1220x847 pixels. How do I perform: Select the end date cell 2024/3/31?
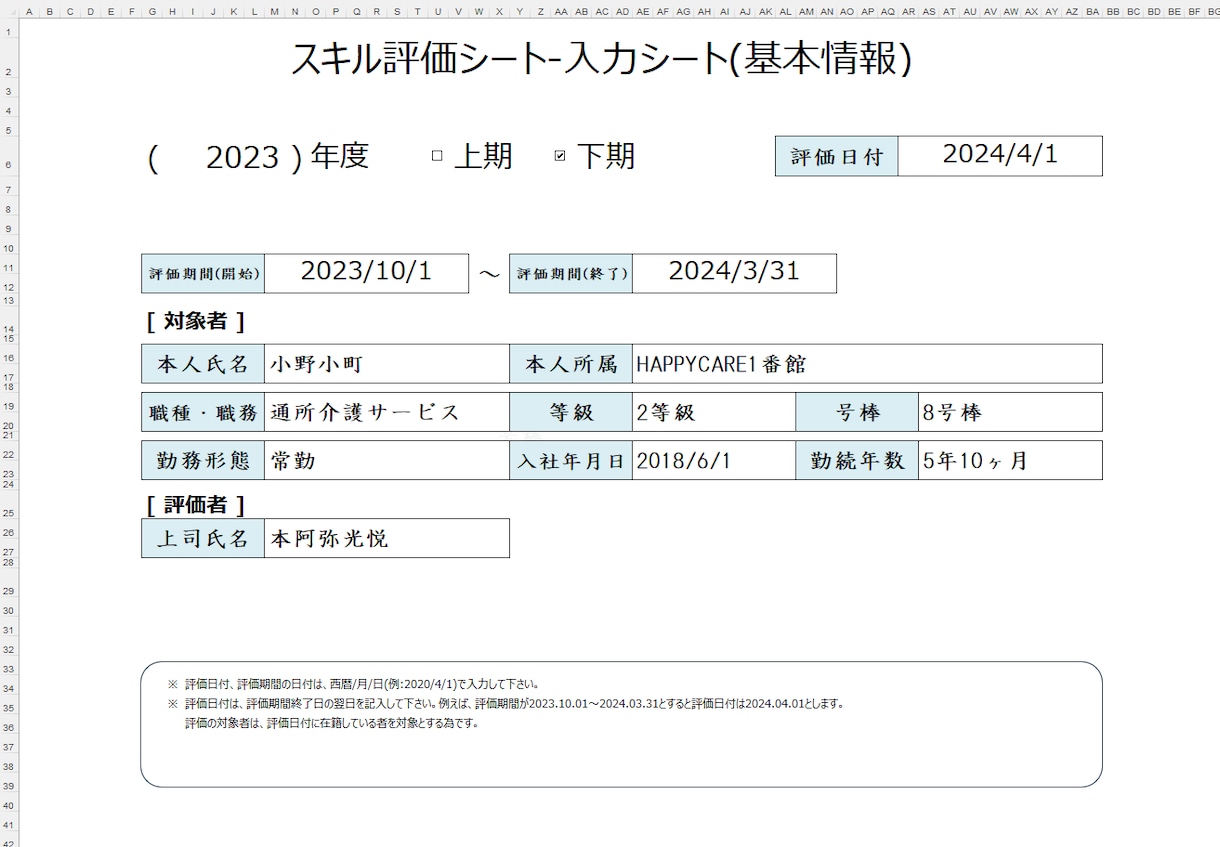(734, 273)
